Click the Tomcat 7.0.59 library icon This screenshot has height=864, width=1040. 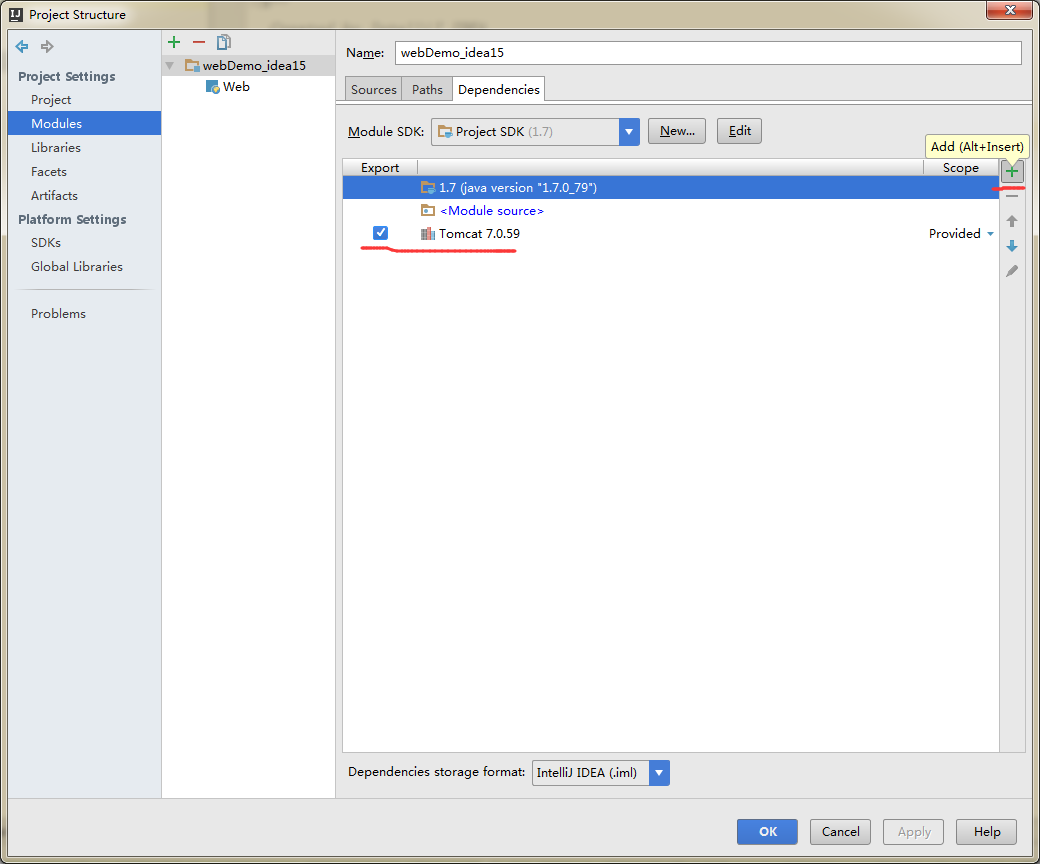click(428, 233)
